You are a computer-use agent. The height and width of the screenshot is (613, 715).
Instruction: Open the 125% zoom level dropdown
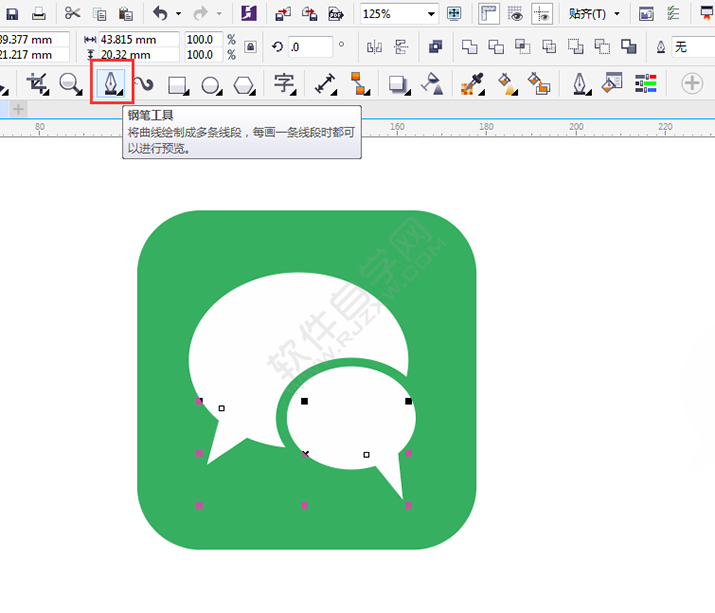coord(431,14)
